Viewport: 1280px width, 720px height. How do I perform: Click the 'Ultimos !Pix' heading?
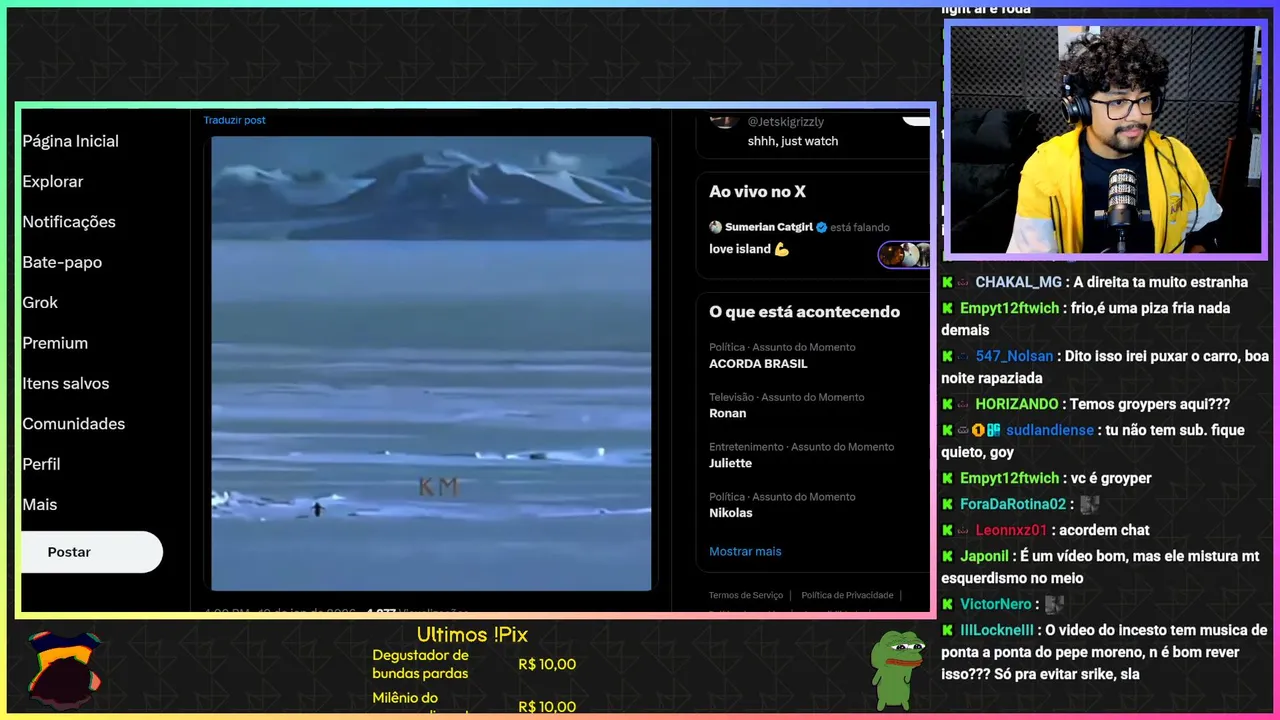point(472,635)
